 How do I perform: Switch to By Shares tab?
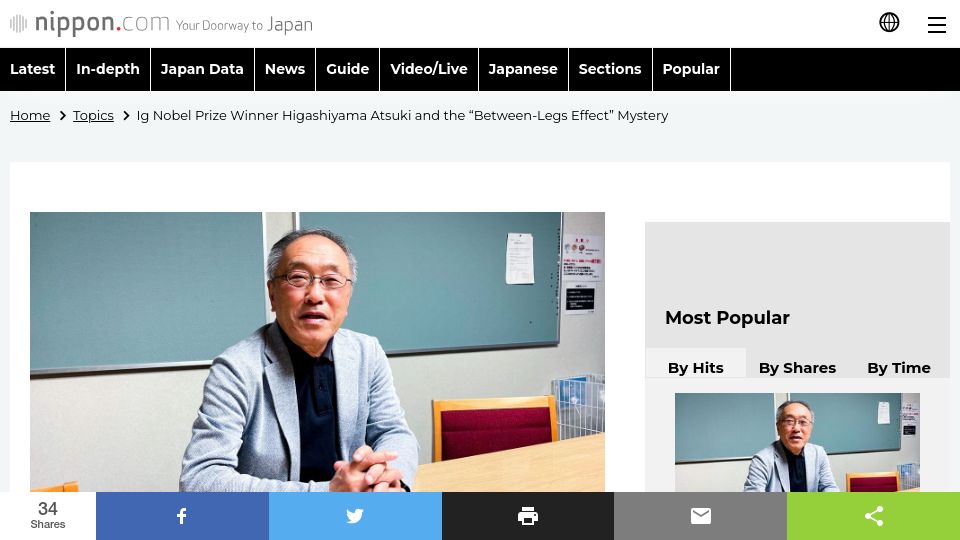pyautogui.click(x=797, y=367)
